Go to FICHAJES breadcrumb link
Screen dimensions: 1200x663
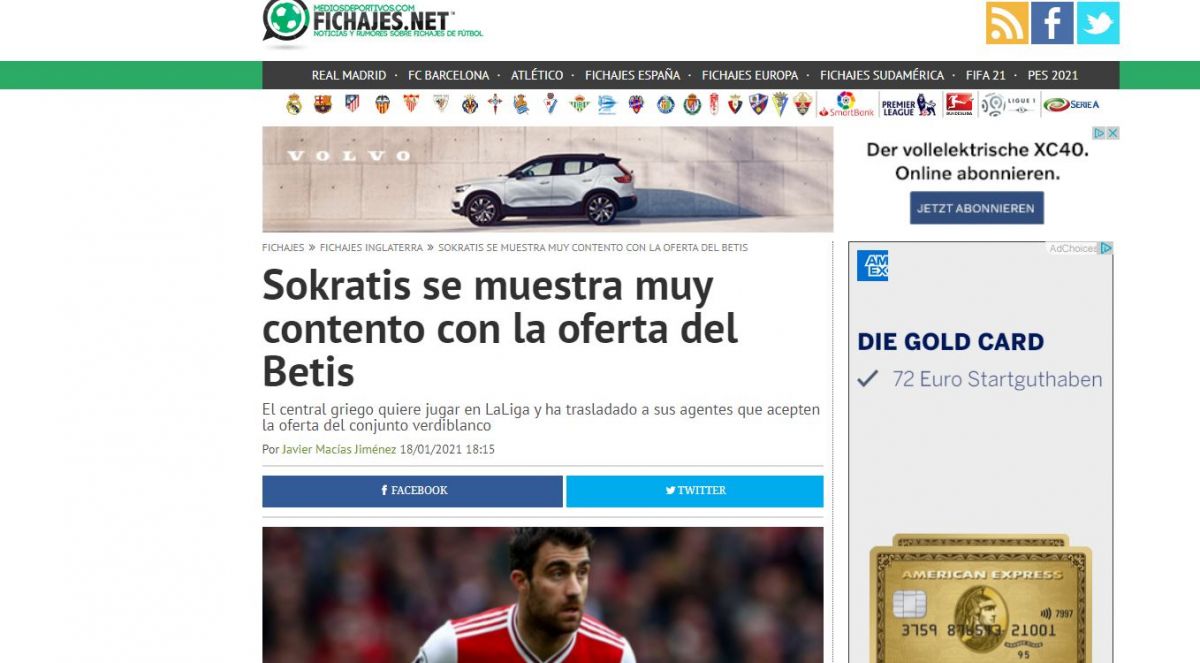(283, 247)
